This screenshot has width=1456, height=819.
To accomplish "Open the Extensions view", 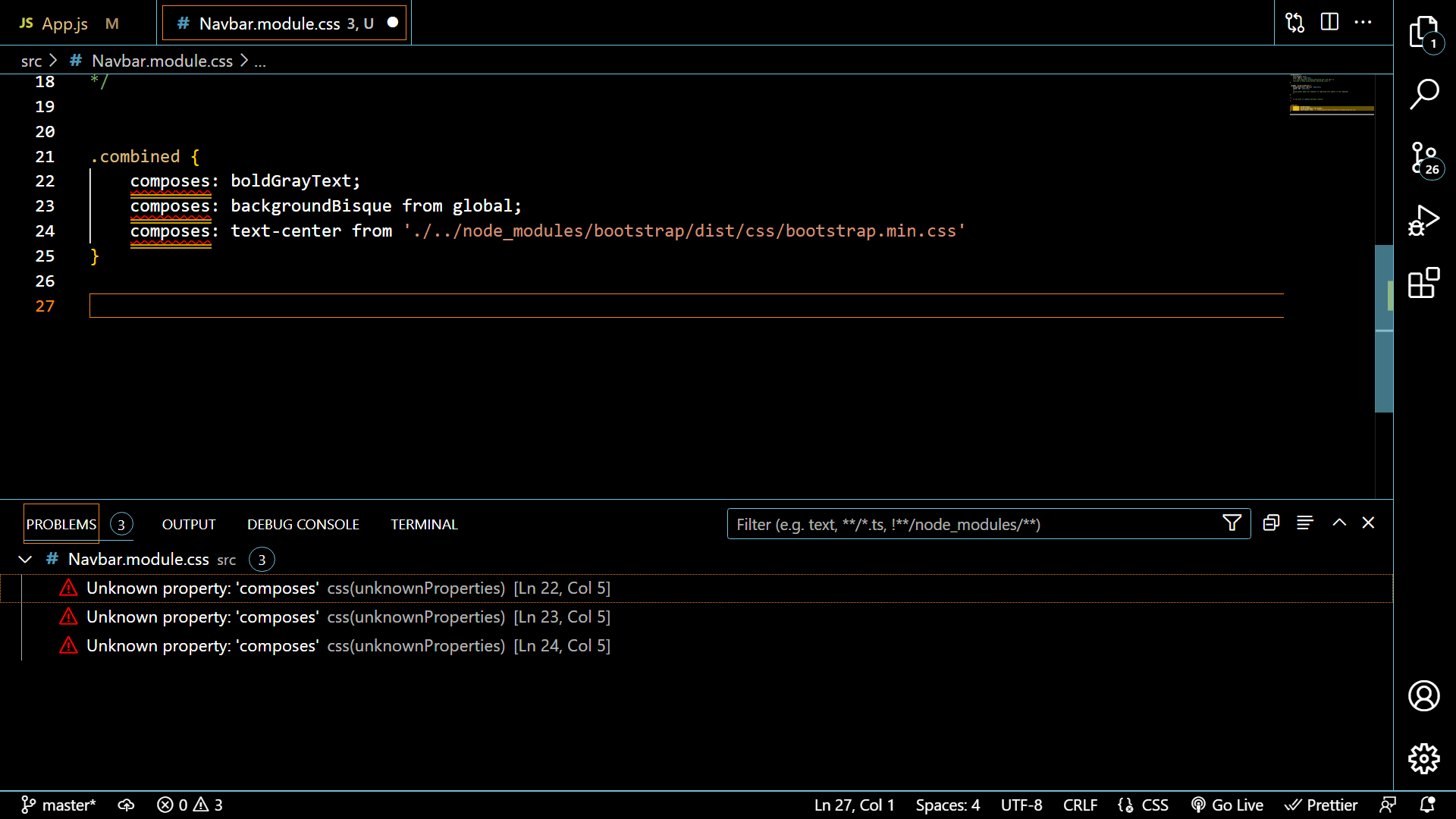I will [x=1424, y=282].
